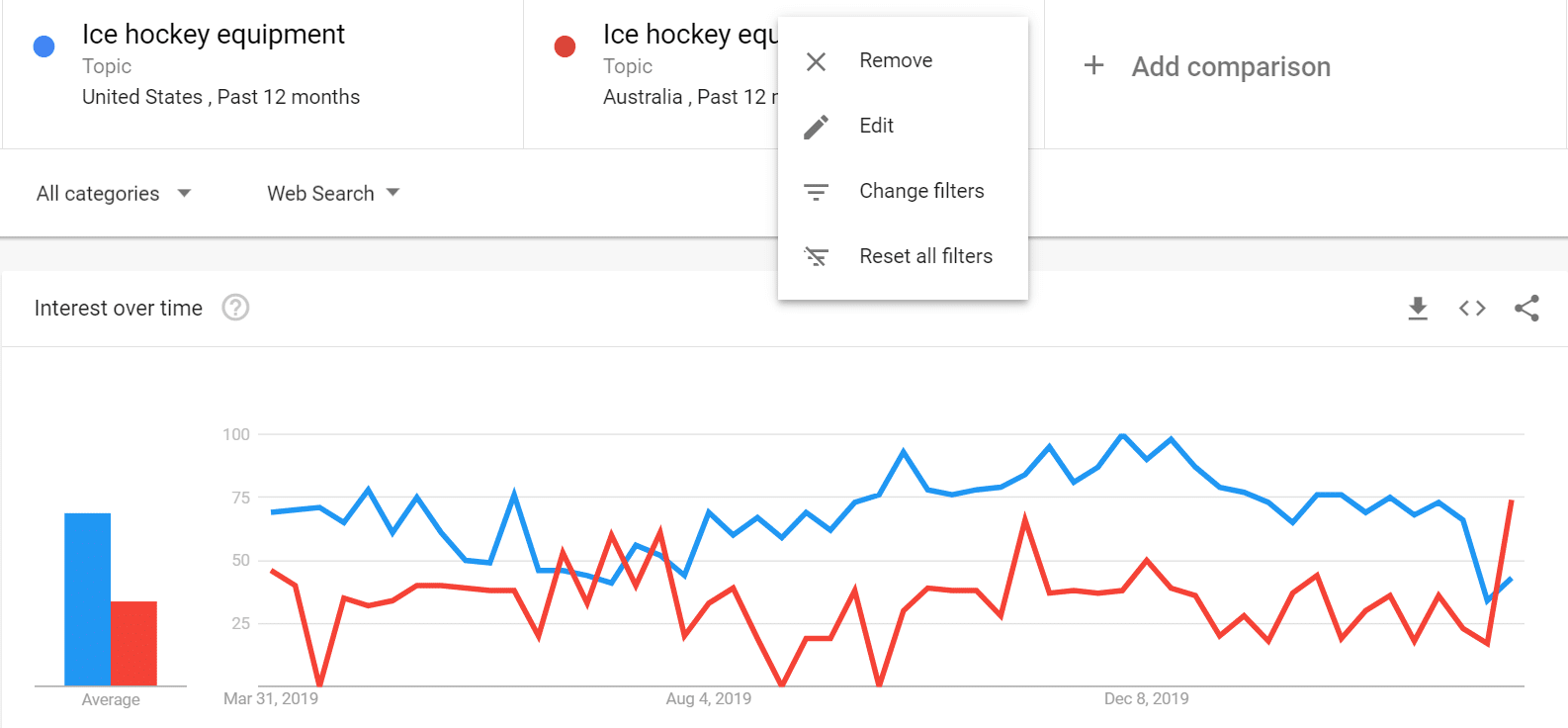Click the blue topic indicator dot
The width and height of the screenshot is (1568, 728).
click(43, 45)
